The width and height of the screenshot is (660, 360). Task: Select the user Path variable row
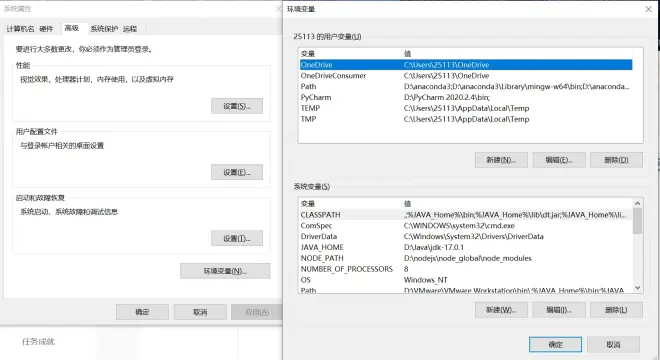[466, 86]
